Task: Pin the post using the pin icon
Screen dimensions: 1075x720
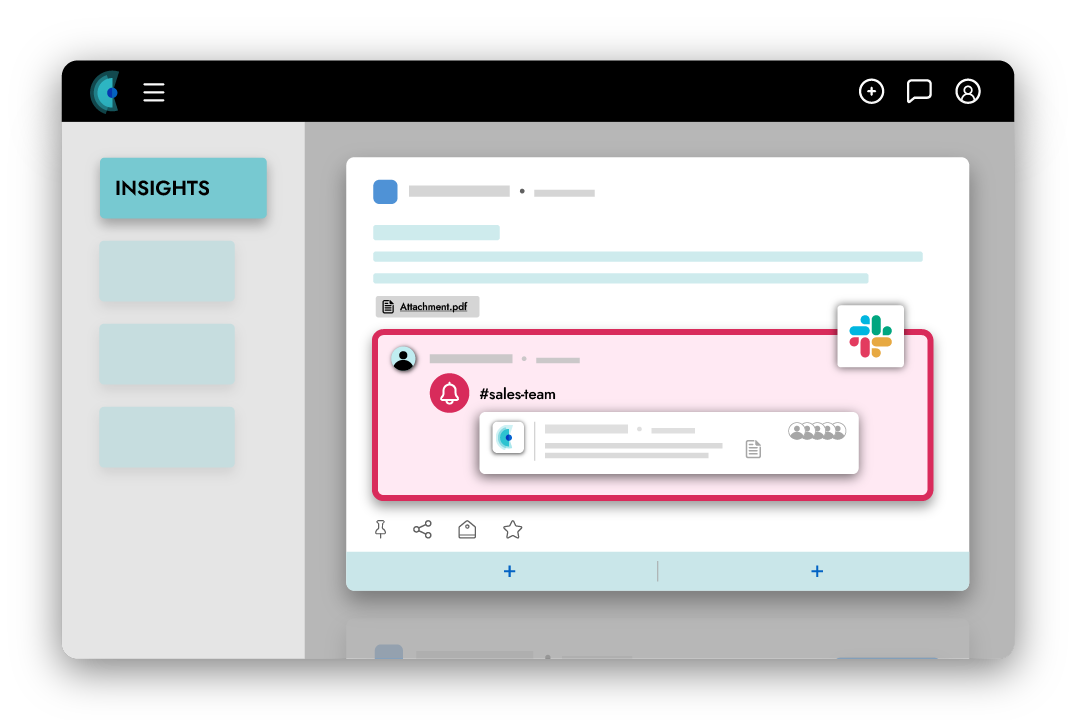Action: click(x=380, y=529)
